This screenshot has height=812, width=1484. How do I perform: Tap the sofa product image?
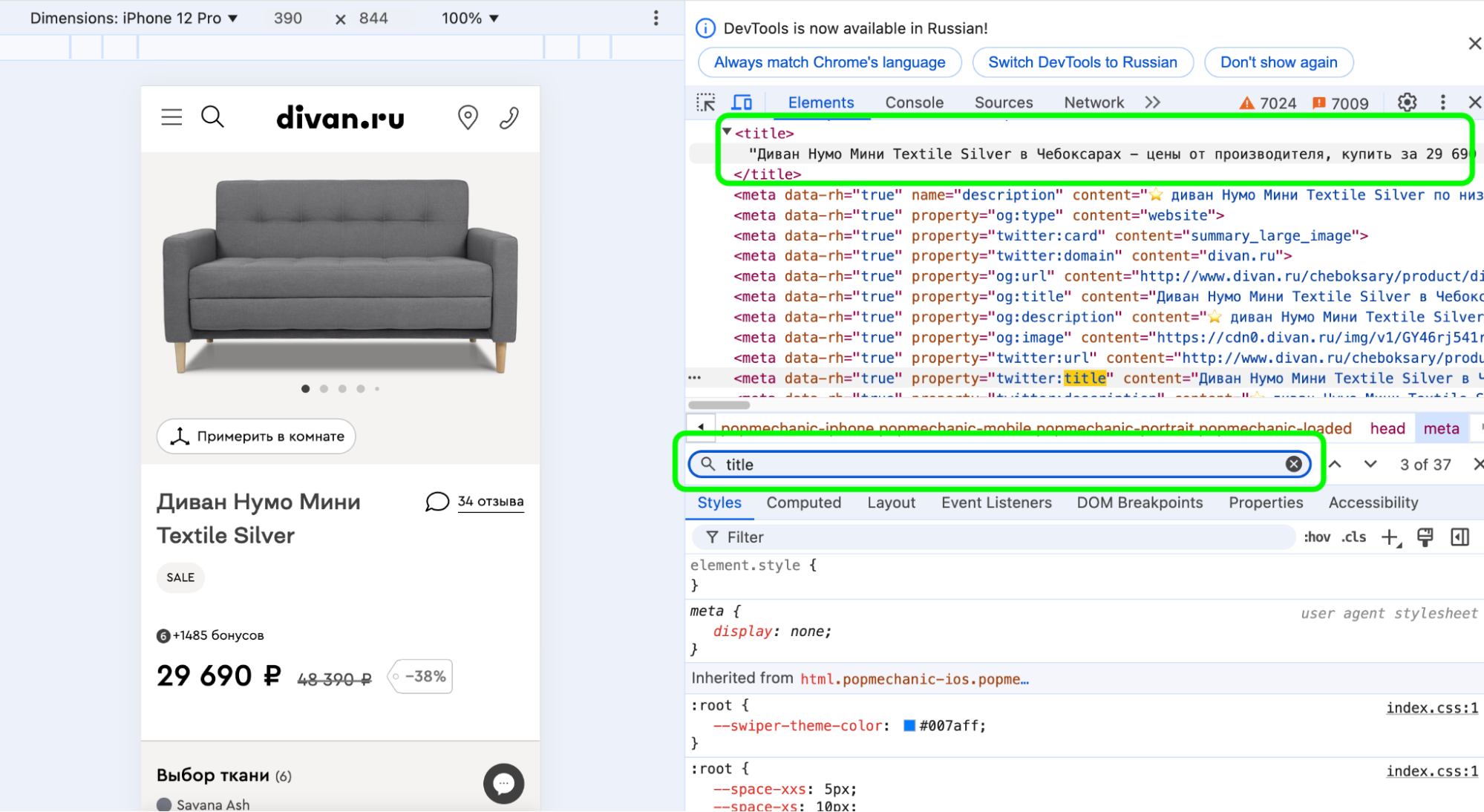[340, 275]
